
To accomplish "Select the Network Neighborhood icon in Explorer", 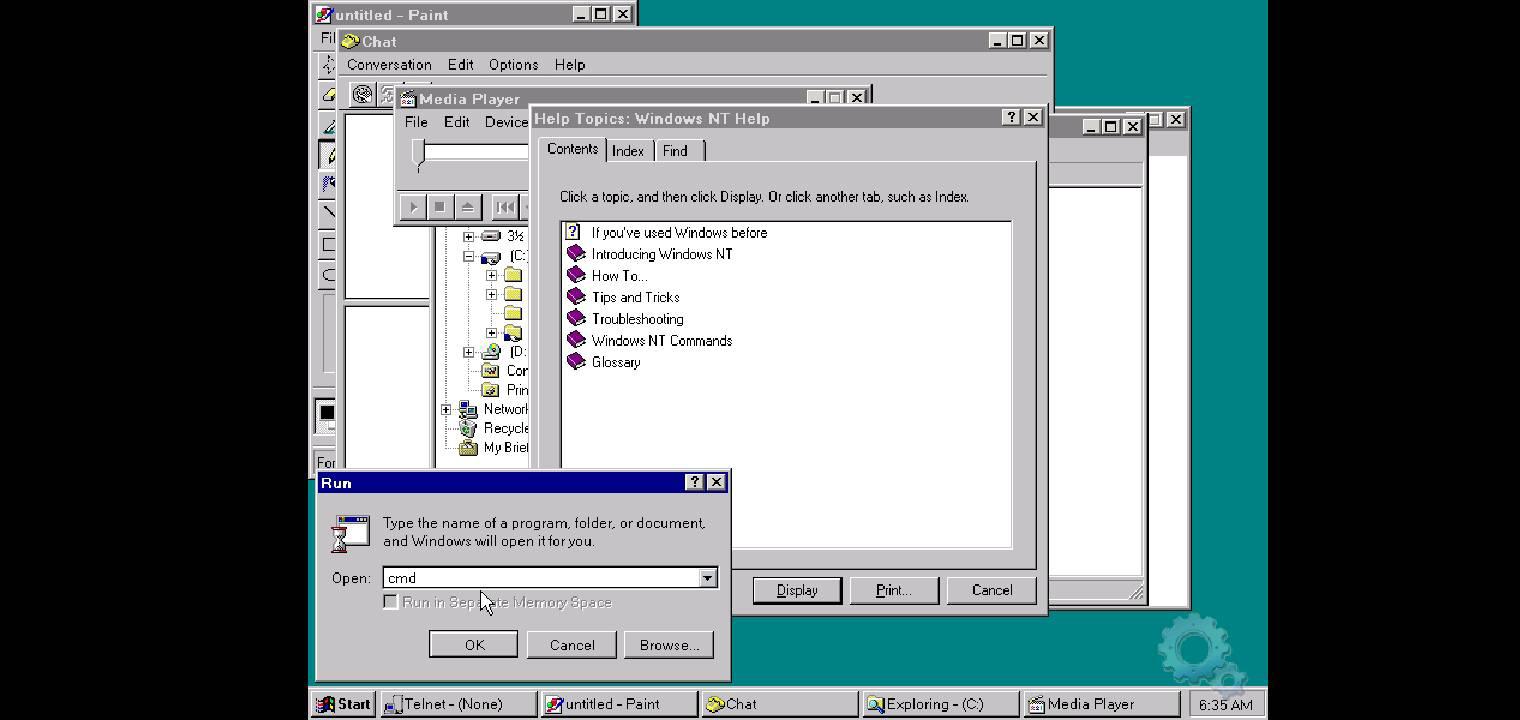I will click(468, 409).
